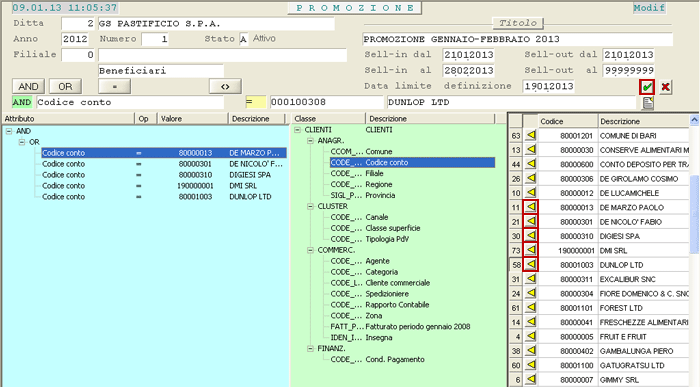Click the arrow for CONSERVE ALIMENTARI row
The width and height of the screenshot is (700, 387).
(x=530, y=150)
